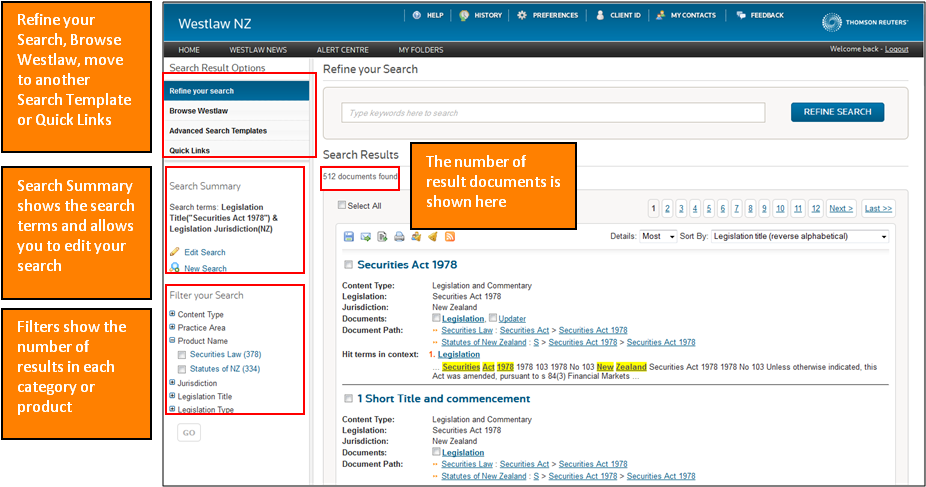Open the WESTLAW NEWS tab

(258, 50)
